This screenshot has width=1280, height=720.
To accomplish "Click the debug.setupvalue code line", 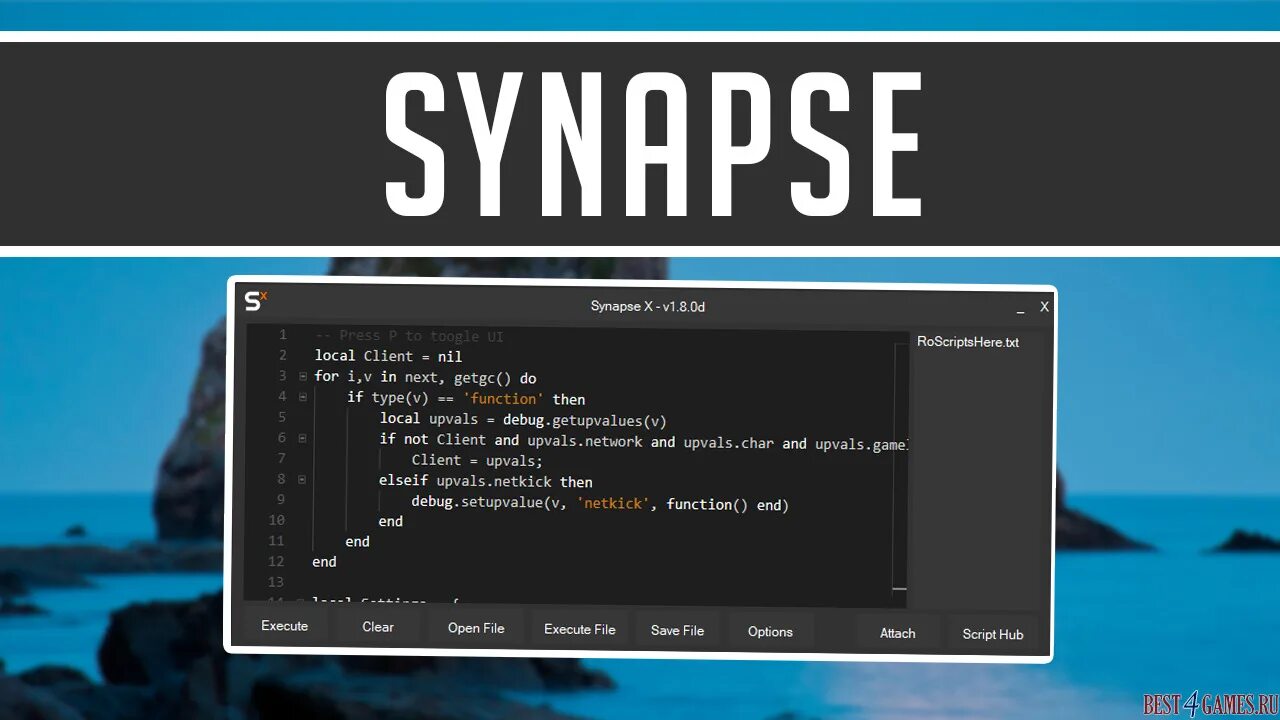I will tap(600, 504).
